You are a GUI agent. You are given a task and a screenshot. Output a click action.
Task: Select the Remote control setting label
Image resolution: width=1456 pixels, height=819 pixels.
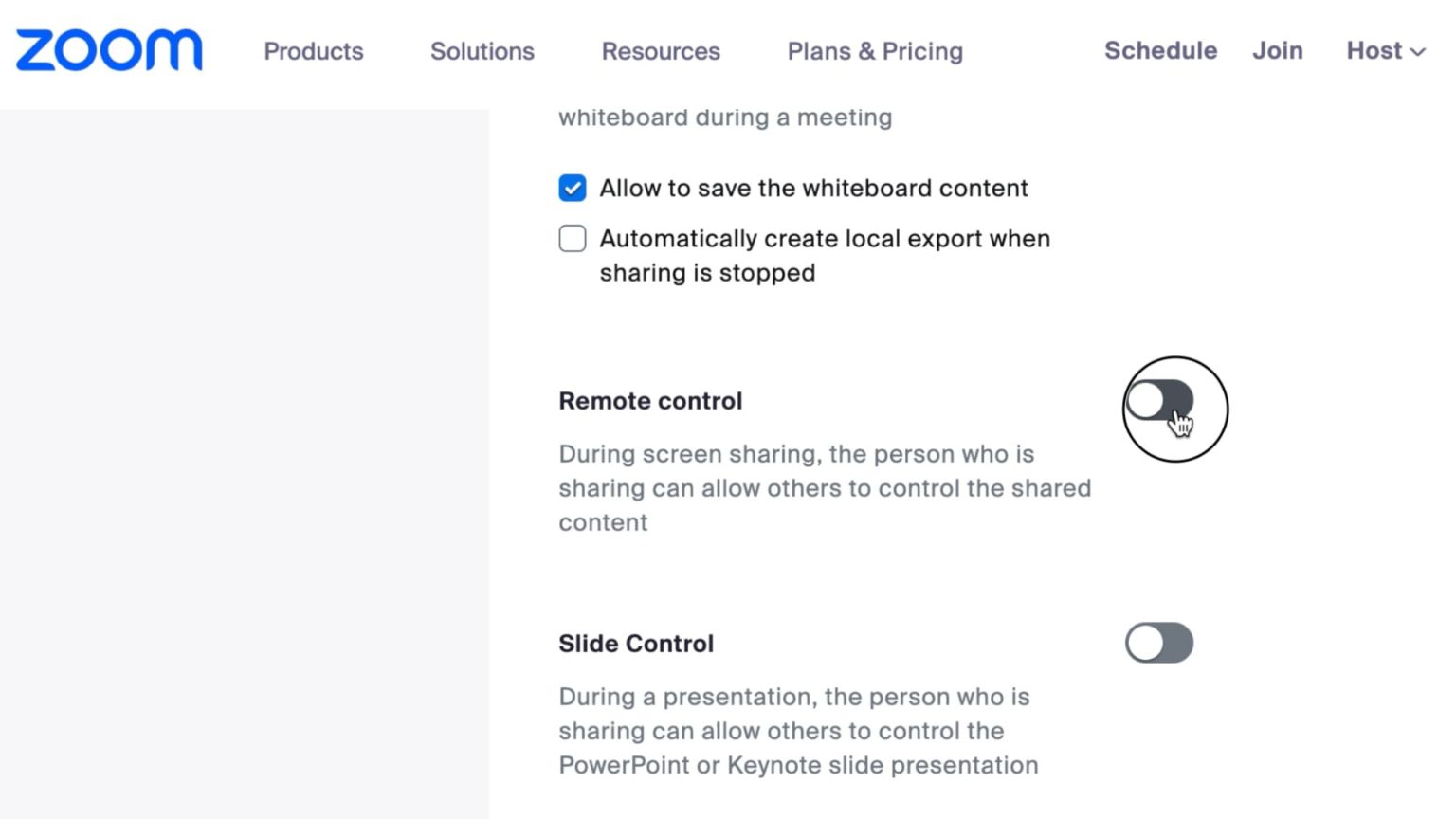(x=650, y=401)
